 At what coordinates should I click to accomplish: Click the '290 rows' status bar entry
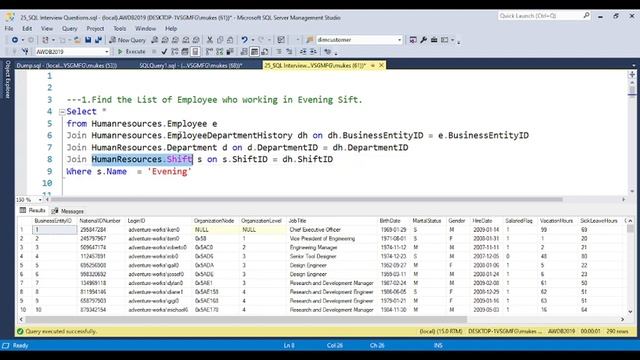pyautogui.click(x=617, y=331)
